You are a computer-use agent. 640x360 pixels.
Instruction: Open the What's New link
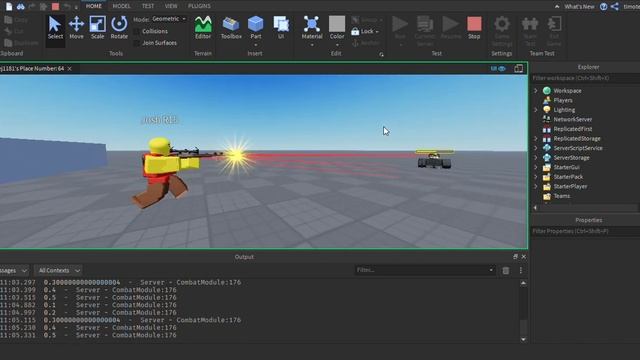(579, 7)
